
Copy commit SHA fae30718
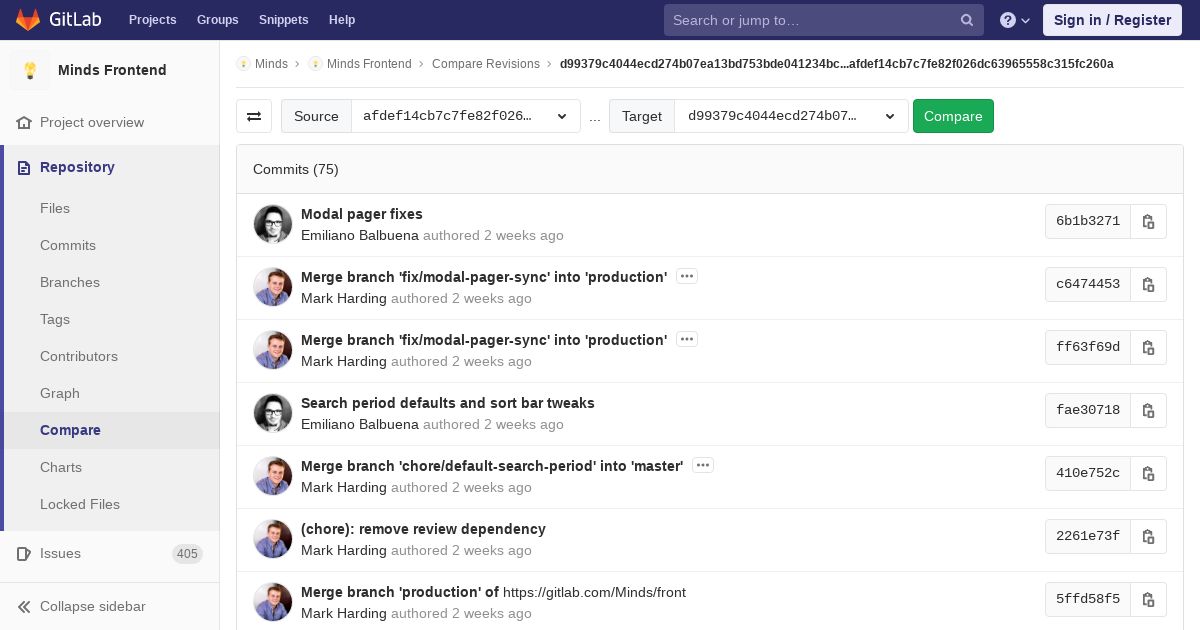(1148, 410)
